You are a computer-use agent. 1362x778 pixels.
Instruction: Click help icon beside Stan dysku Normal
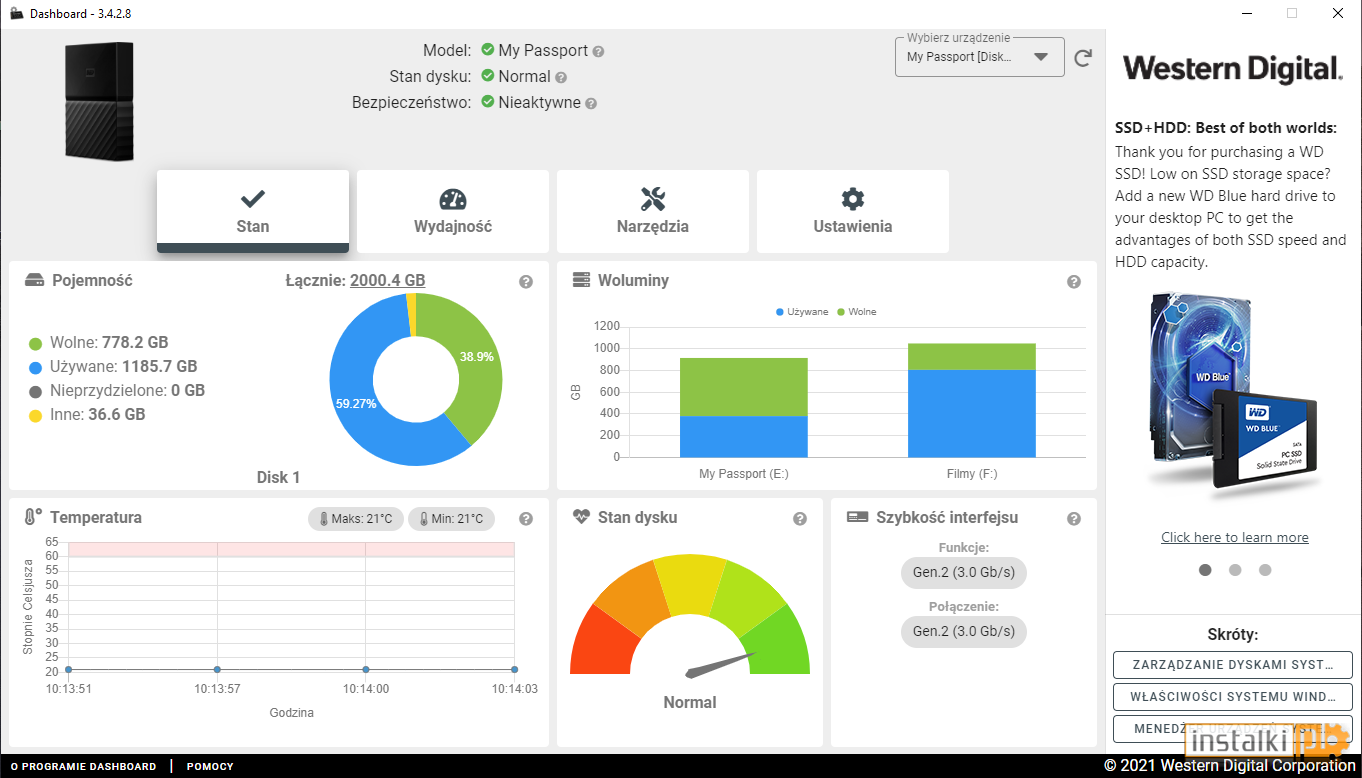[561, 77]
